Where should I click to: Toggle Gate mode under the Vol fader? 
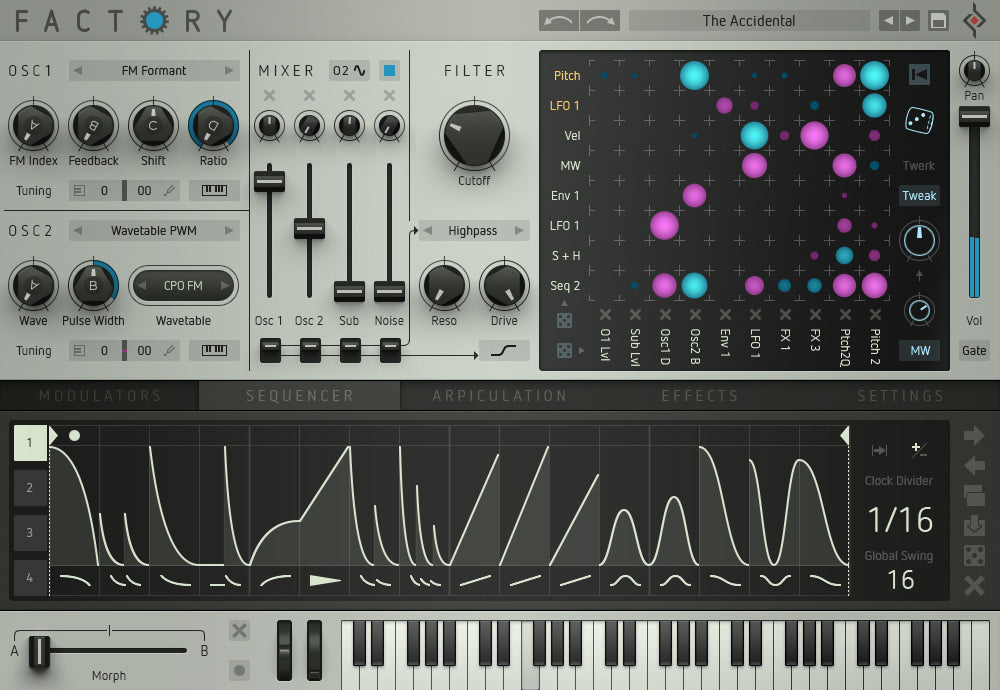pos(975,350)
